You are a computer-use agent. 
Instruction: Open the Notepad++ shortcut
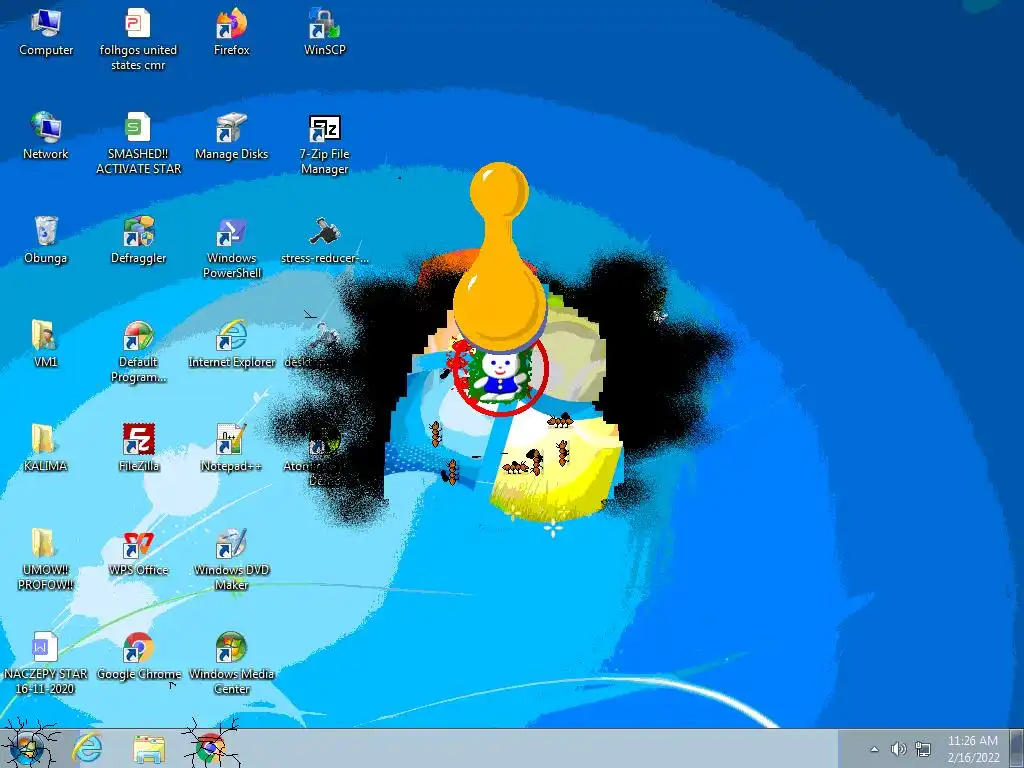(x=231, y=448)
